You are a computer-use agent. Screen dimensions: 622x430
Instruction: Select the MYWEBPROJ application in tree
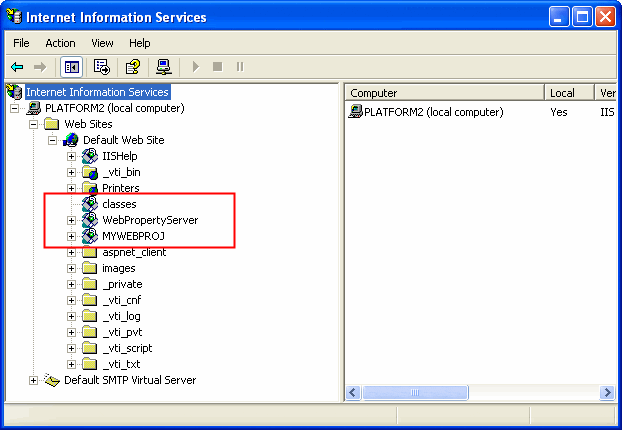[x=133, y=236]
